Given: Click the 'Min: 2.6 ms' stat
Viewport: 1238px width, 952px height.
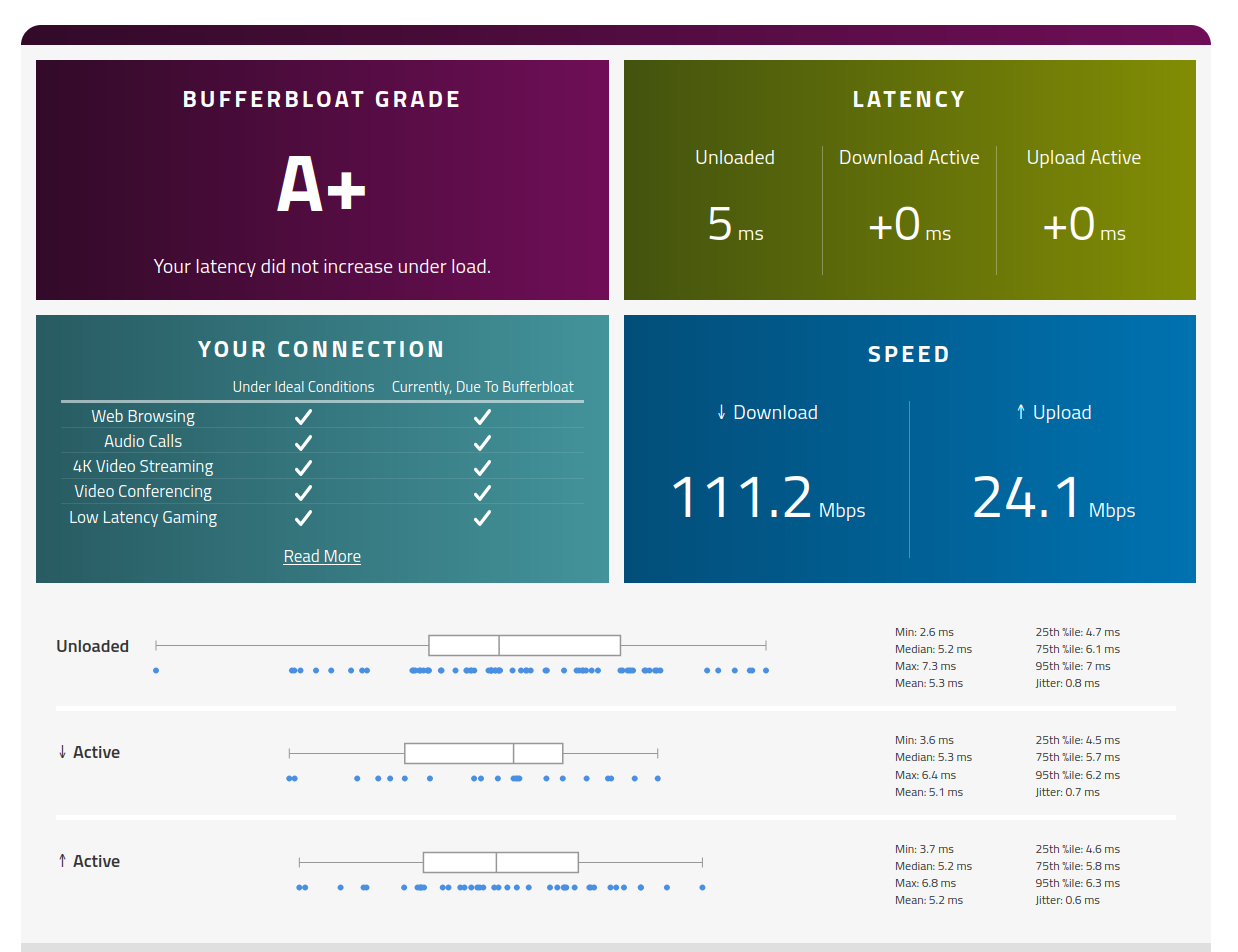Looking at the screenshot, I should point(924,632).
